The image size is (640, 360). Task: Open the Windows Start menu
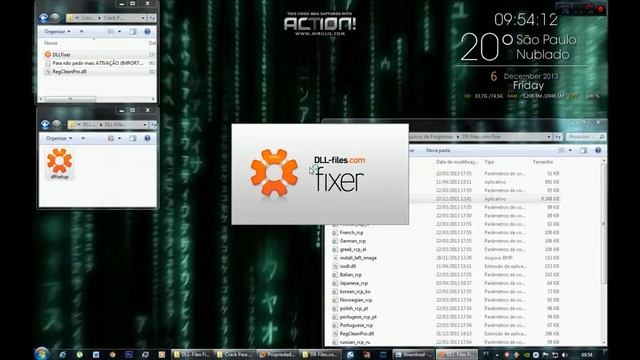click(42, 354)
